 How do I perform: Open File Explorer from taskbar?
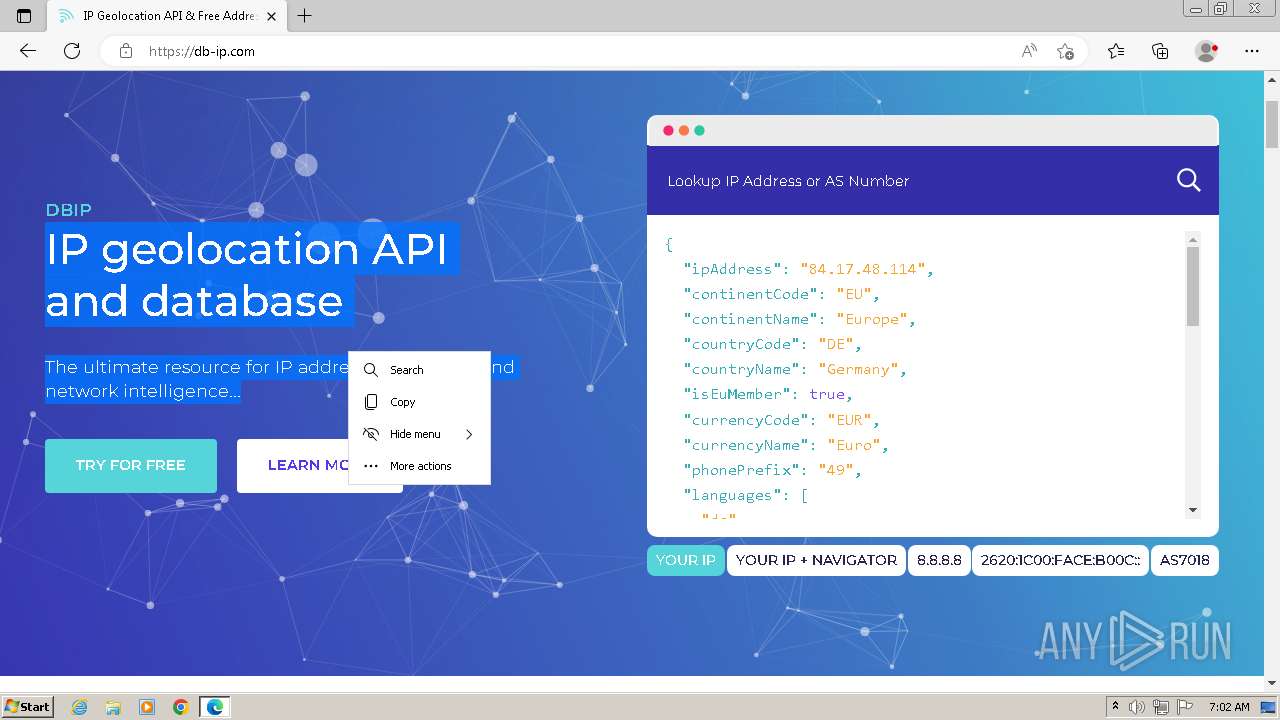coord(113,707)
